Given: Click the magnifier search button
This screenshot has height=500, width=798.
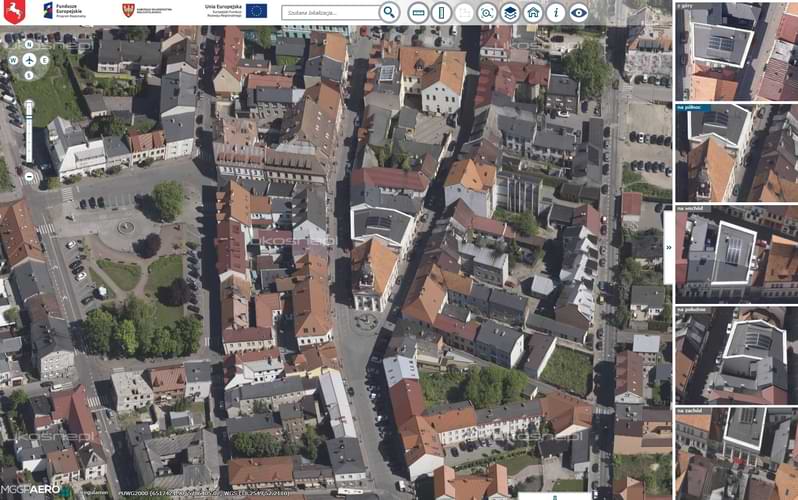Looking at the screenshot, I should [390, 12].
